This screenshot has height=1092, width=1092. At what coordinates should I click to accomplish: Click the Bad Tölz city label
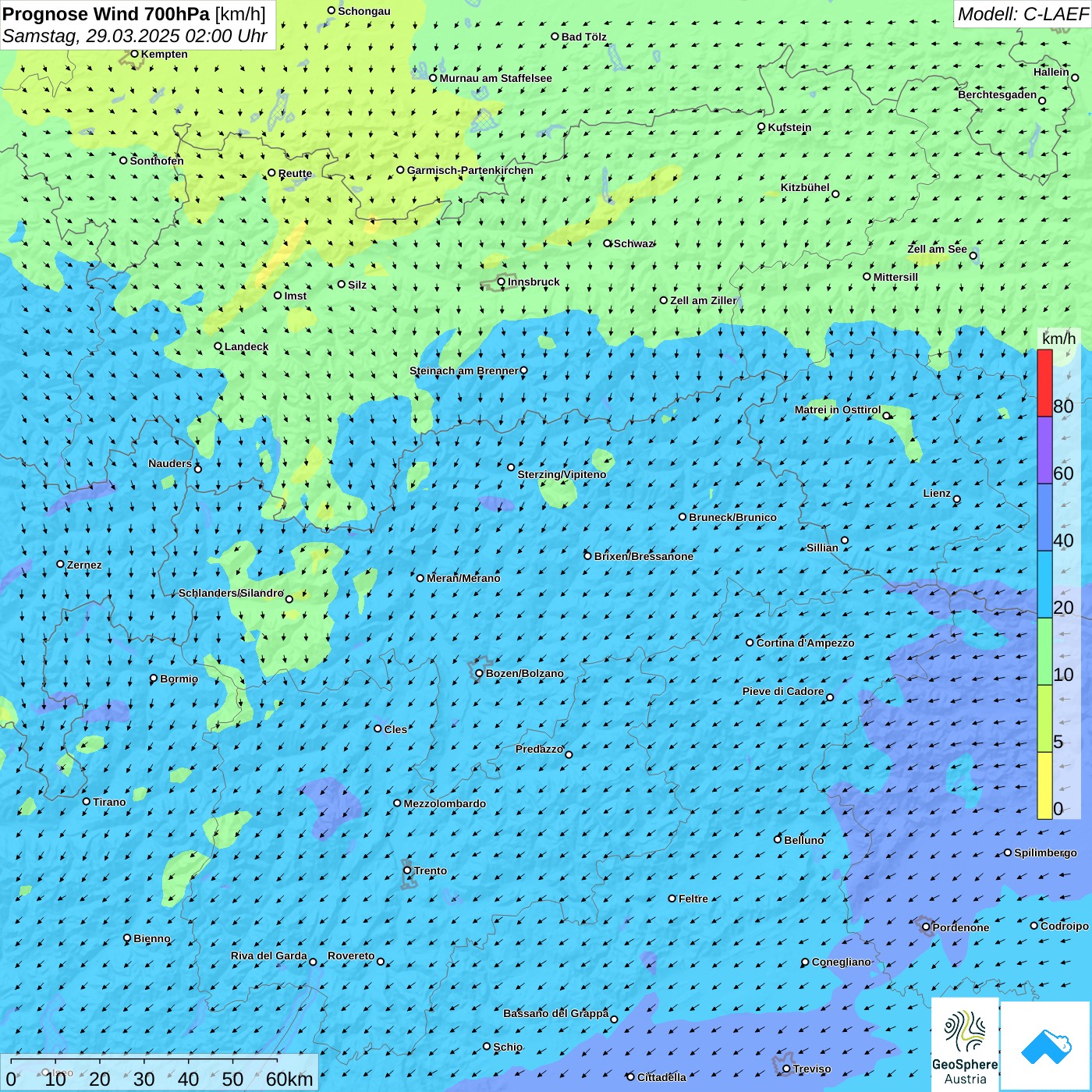tap(583, 37)
